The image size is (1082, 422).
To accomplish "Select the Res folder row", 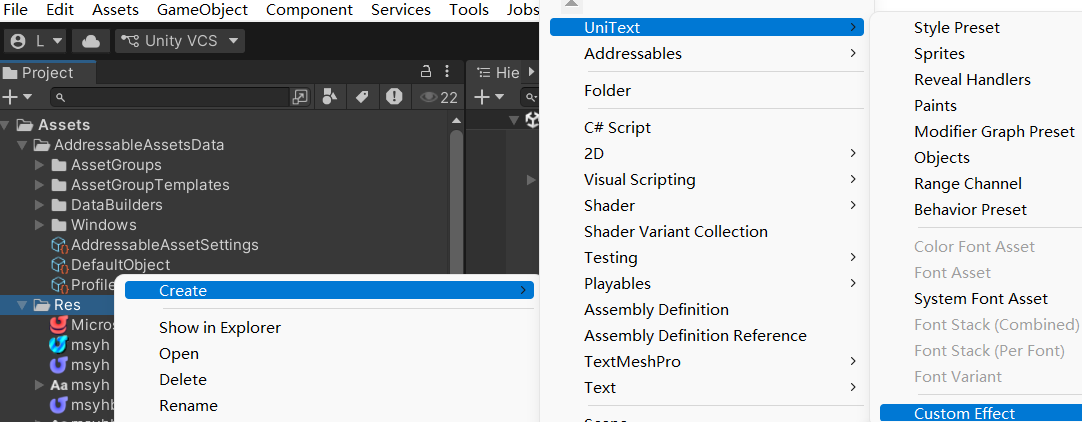I will (x=57, y=305).
